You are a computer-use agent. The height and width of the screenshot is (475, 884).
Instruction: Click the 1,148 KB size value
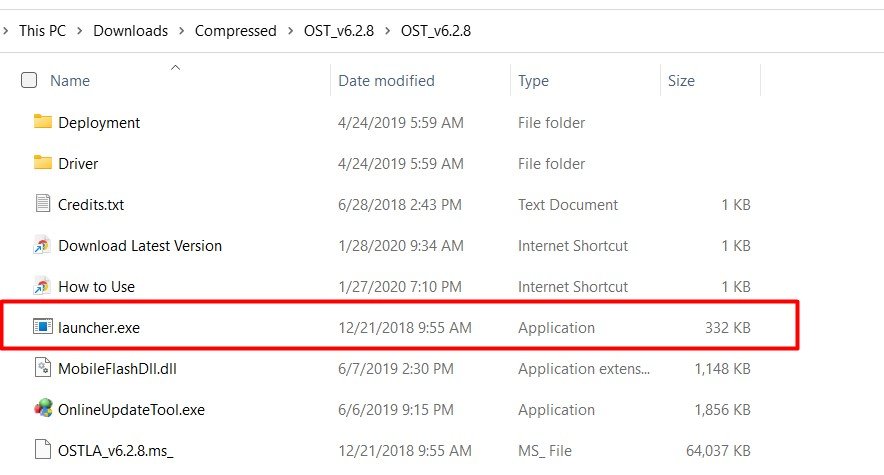(x=722, y=369)
